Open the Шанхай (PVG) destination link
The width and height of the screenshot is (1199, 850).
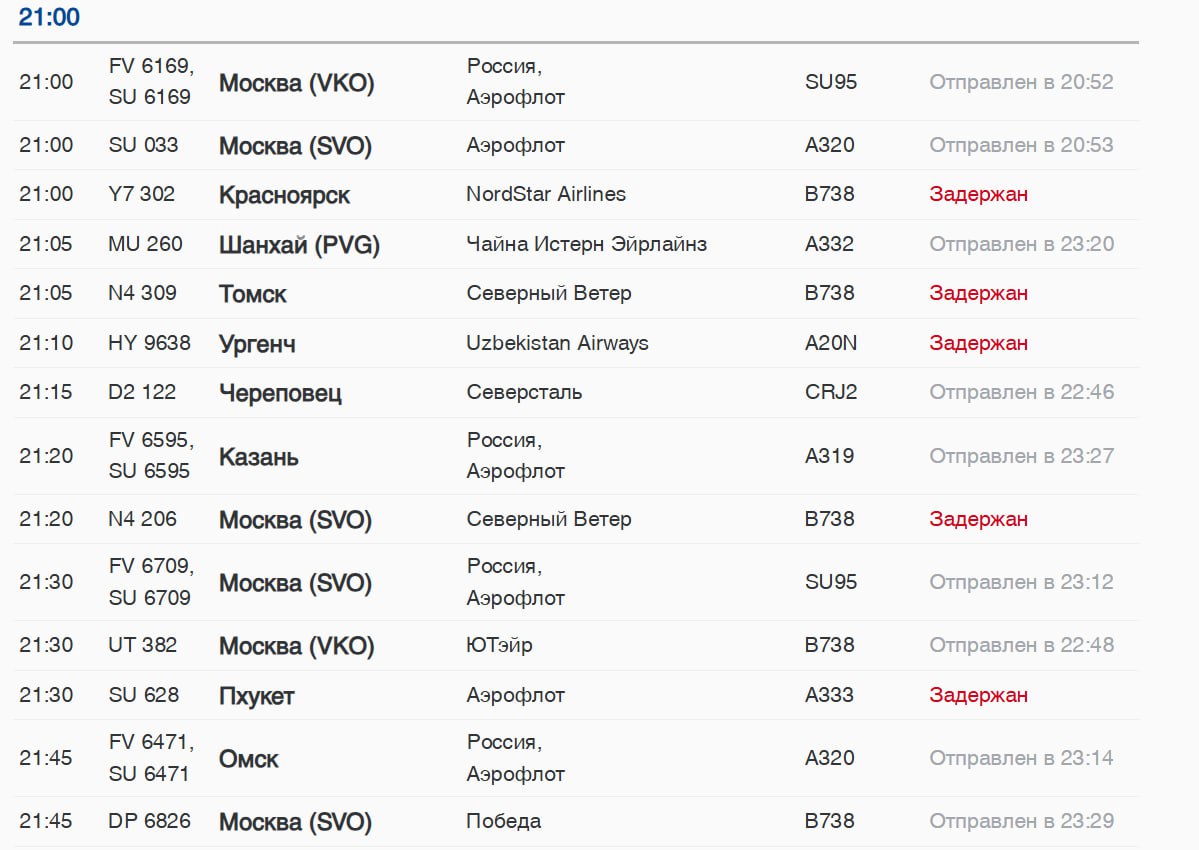[x=299, y=245]
